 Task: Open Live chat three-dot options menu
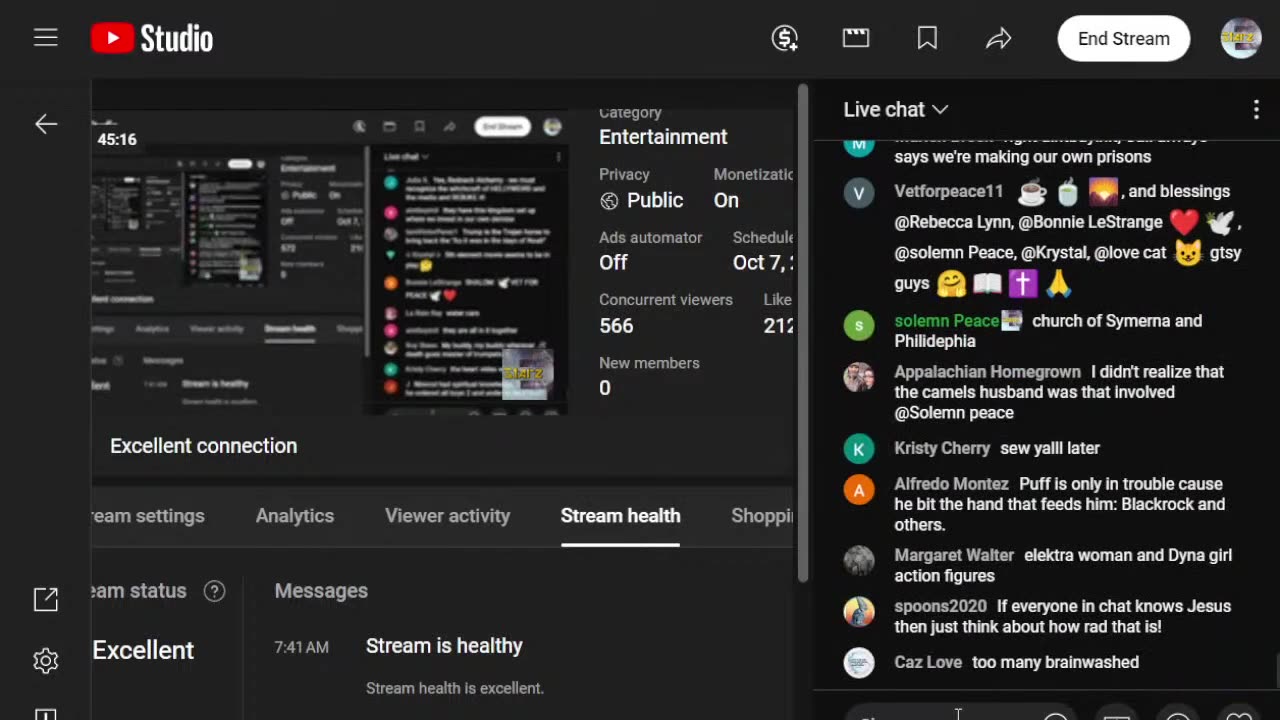pos(1256,109)
